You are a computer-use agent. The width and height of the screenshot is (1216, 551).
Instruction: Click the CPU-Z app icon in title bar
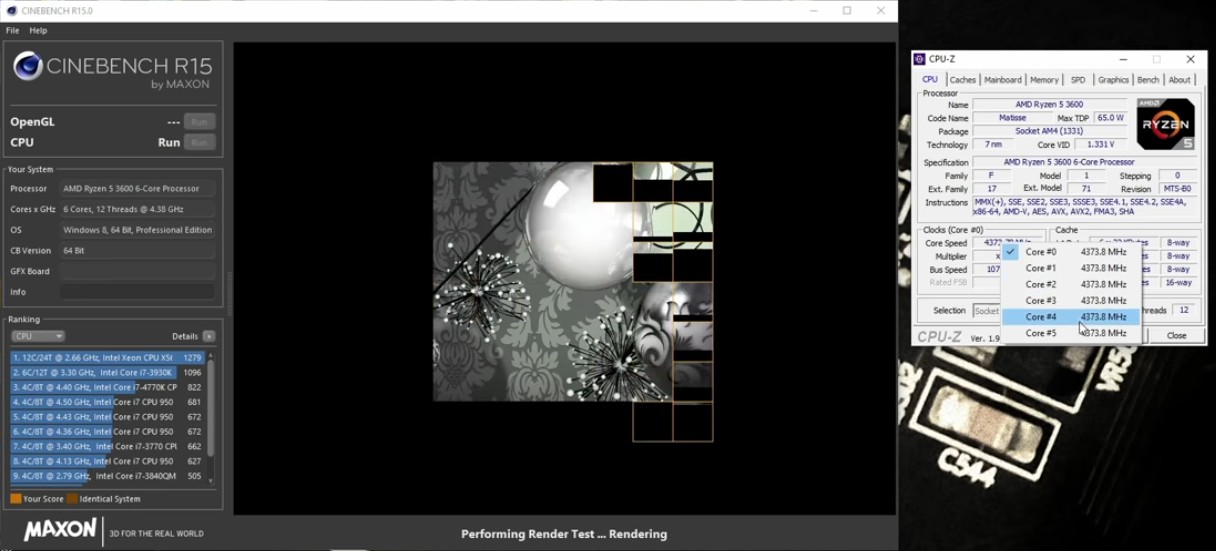(920, 59)
